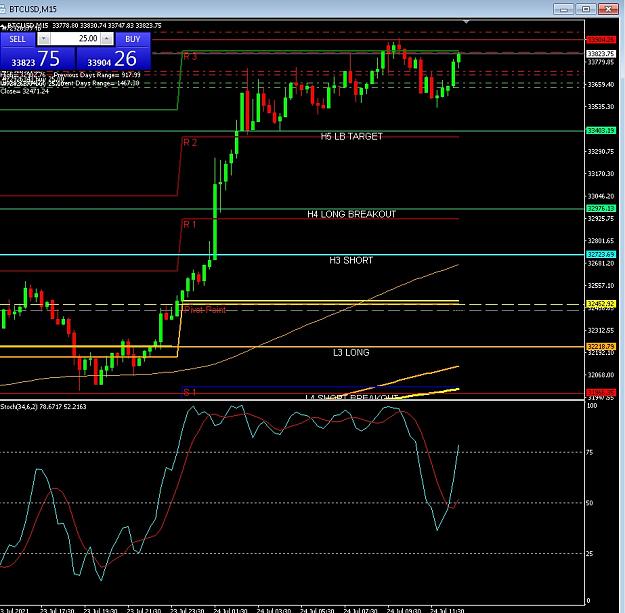Click the R 3 pivot label
Screen dimensions: 625x613
click(x=190, y=57)
